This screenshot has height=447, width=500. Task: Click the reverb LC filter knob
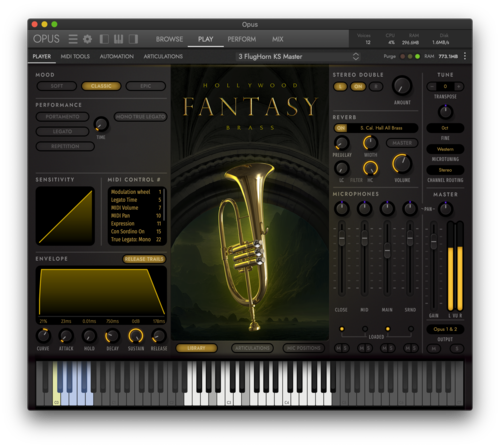[342, 168]
